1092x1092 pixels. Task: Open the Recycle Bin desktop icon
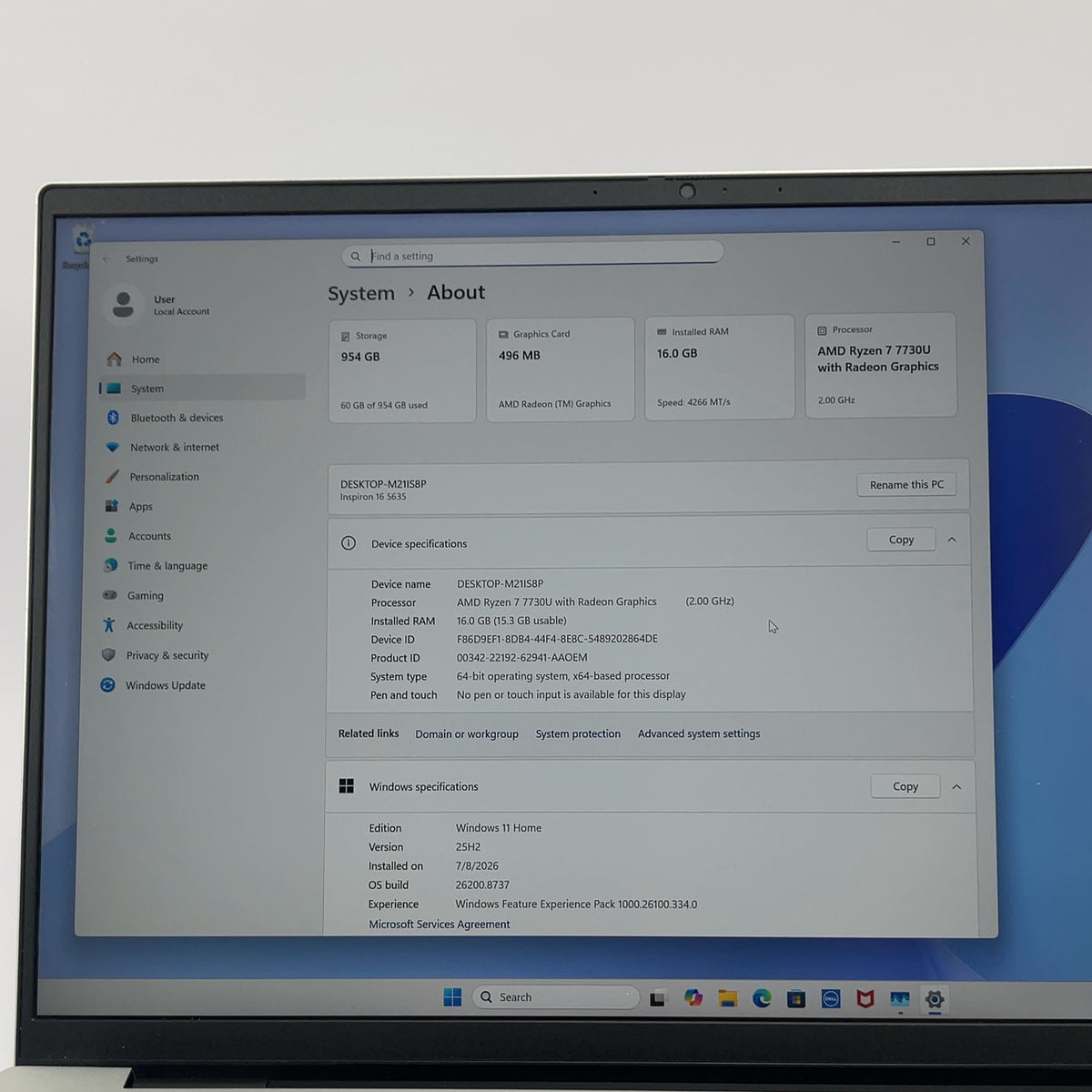coord(82,246)
